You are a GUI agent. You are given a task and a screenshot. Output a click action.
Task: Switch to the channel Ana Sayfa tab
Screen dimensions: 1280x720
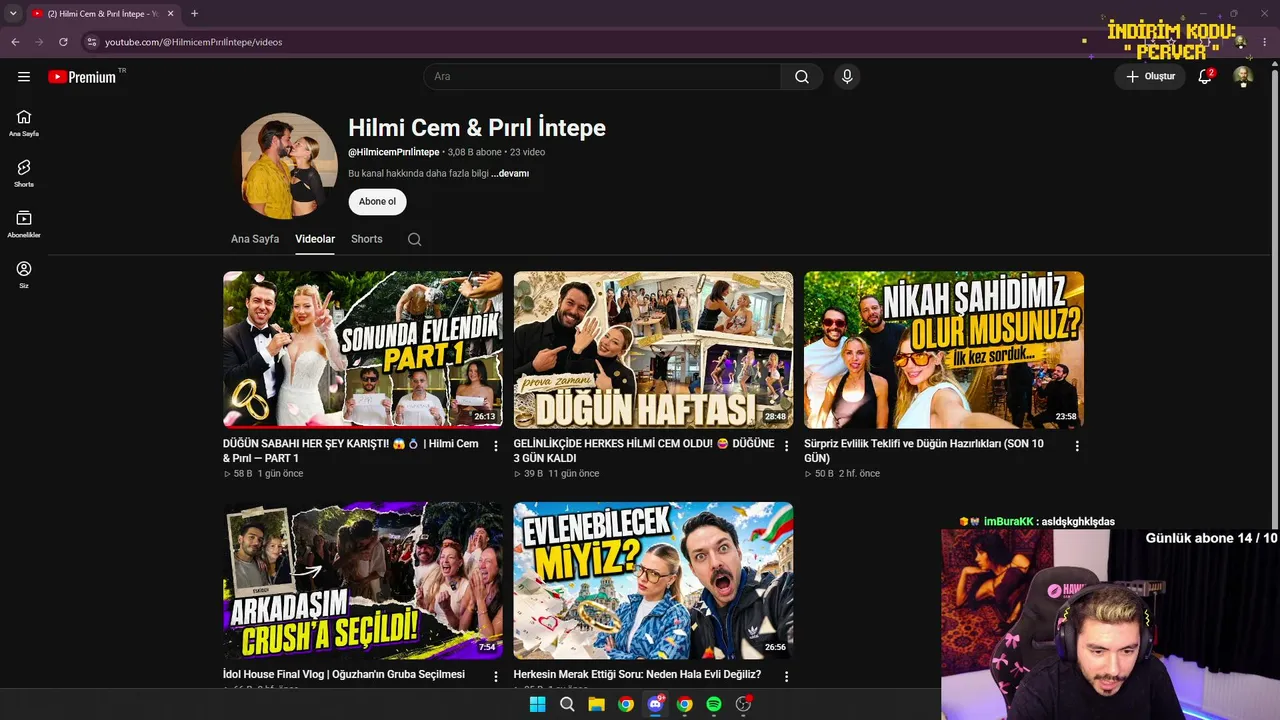click(255, 239)
